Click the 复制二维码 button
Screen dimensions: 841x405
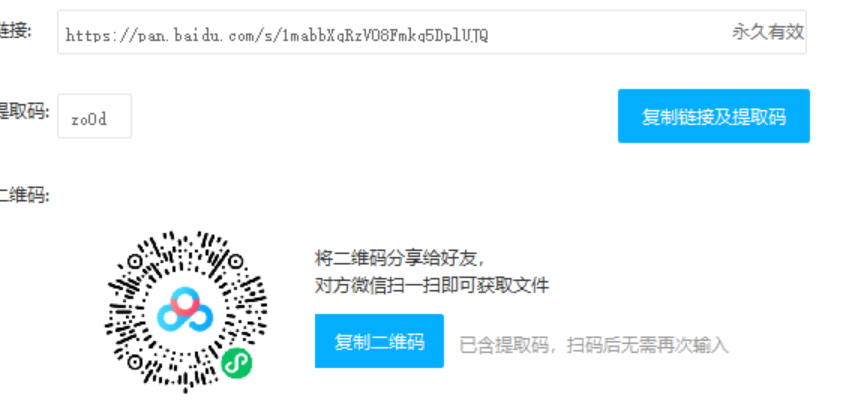coord(379,341)
